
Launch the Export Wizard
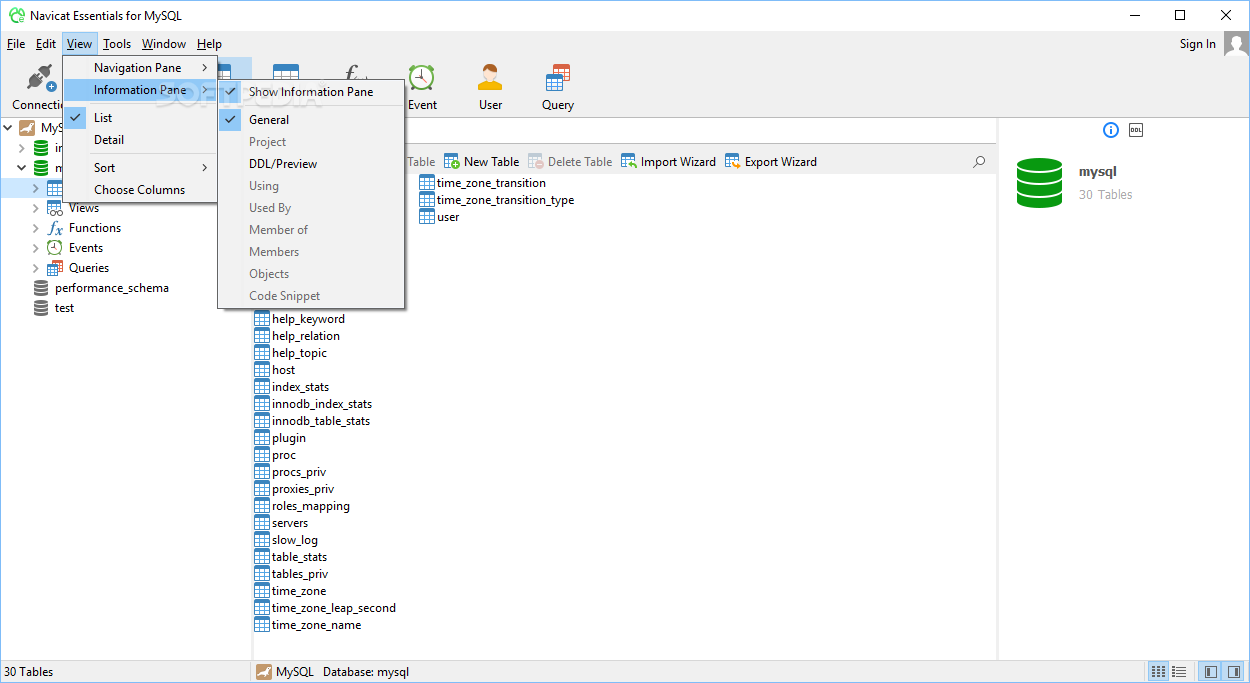tap(771, 161)
